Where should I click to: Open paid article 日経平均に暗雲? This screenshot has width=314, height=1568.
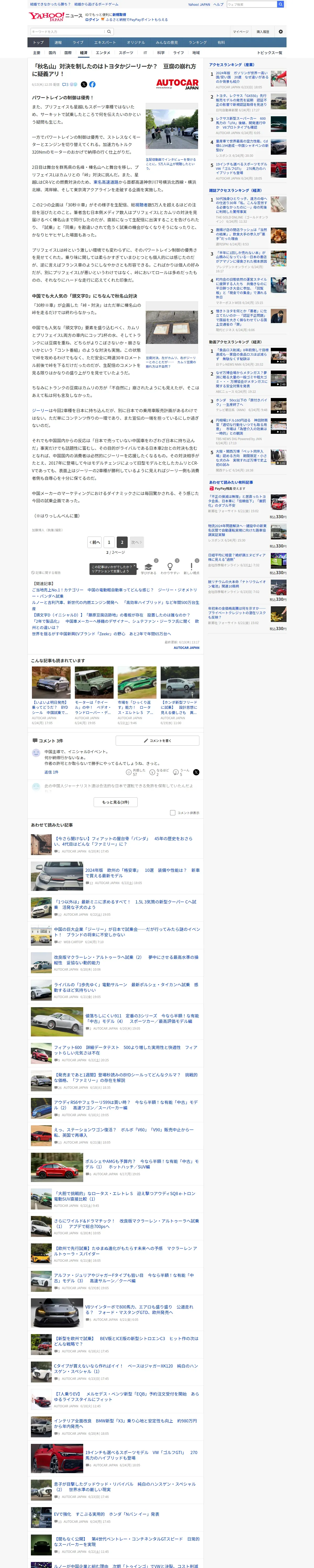[x=248, y=563]
